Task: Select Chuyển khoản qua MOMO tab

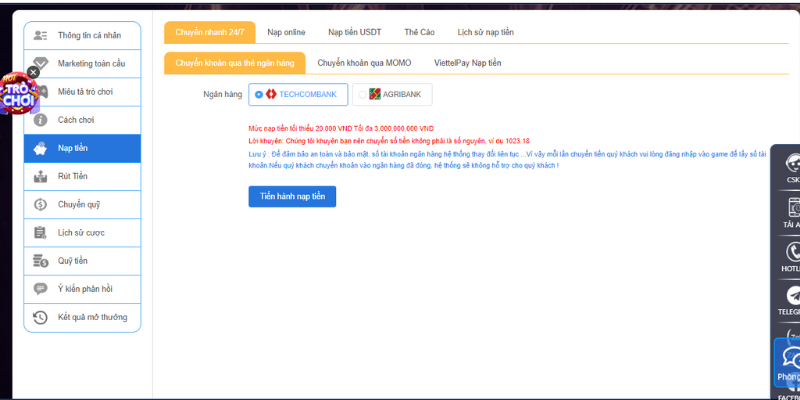Action: pyautogui.click(x=364, y=62)
